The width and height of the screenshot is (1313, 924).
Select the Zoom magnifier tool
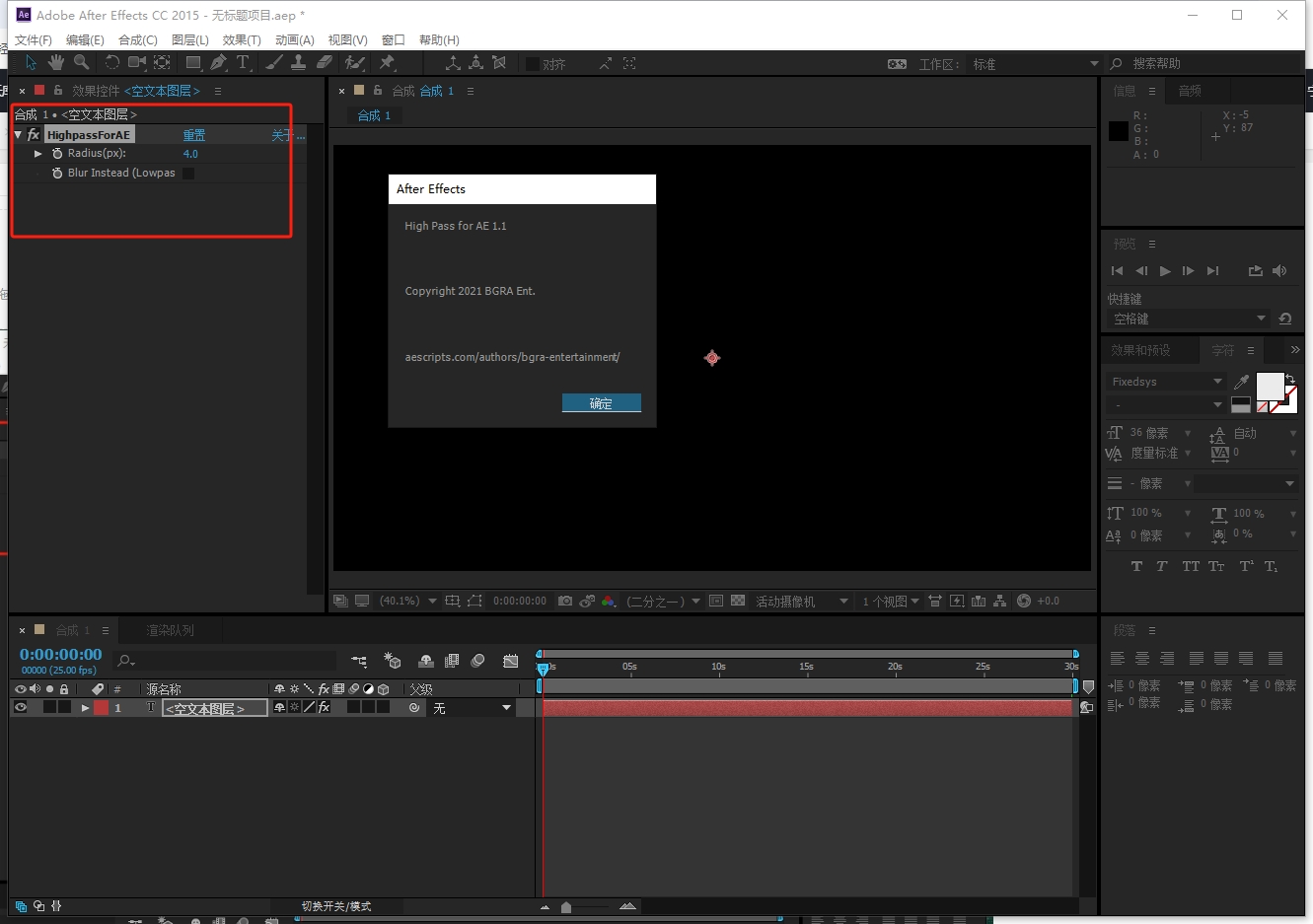[x=82, y=63]
